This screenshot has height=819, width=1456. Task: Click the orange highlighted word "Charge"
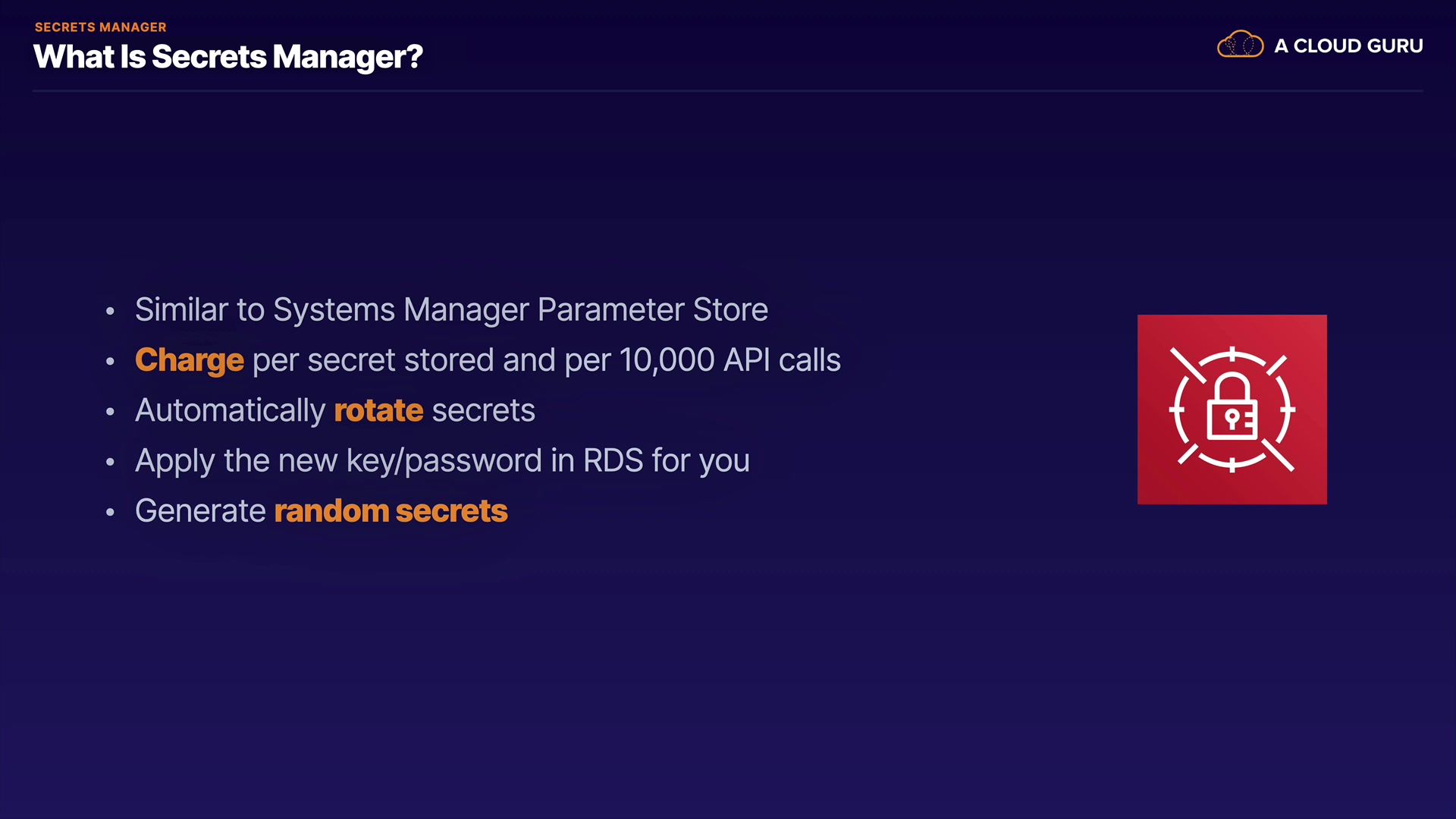190,360
